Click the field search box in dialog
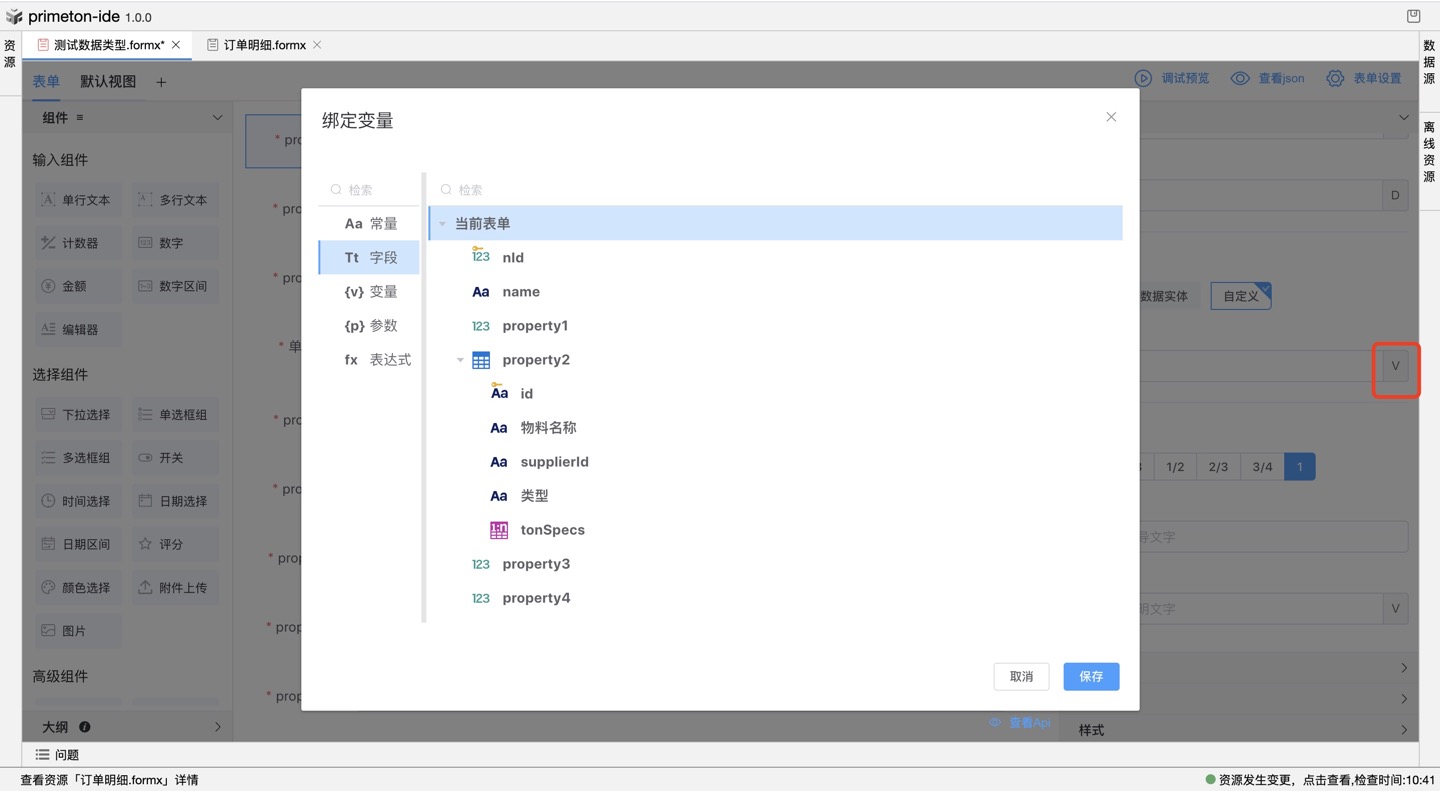Viewport: 1440px width, 791px height. coord(780,190)
